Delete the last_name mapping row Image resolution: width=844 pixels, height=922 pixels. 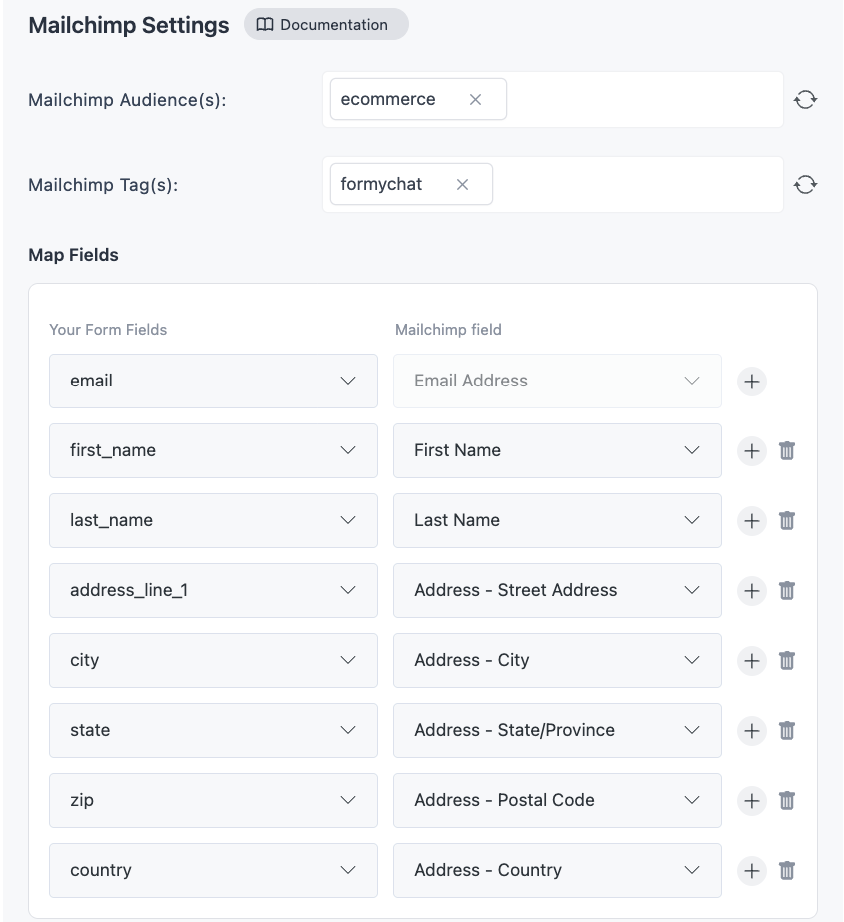pyautogui.click(x=787, y=521)
